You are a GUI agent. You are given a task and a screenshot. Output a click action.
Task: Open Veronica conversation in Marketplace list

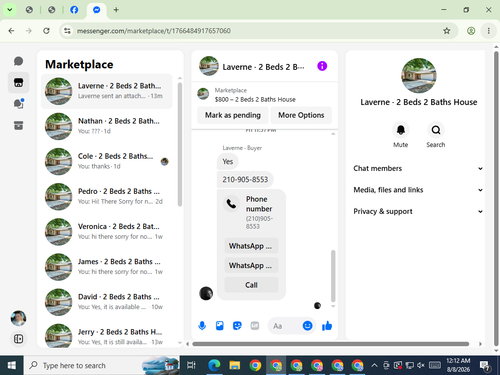coord(107,232)
